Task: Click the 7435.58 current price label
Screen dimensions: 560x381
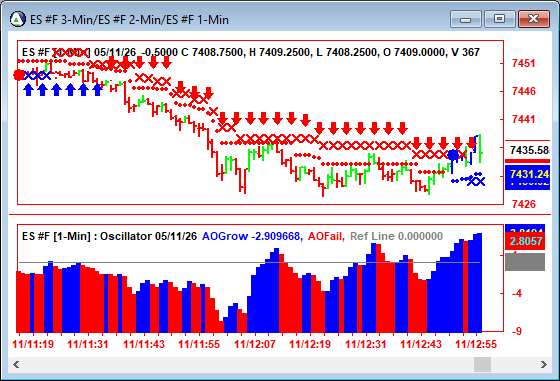Action: [529, 150]
